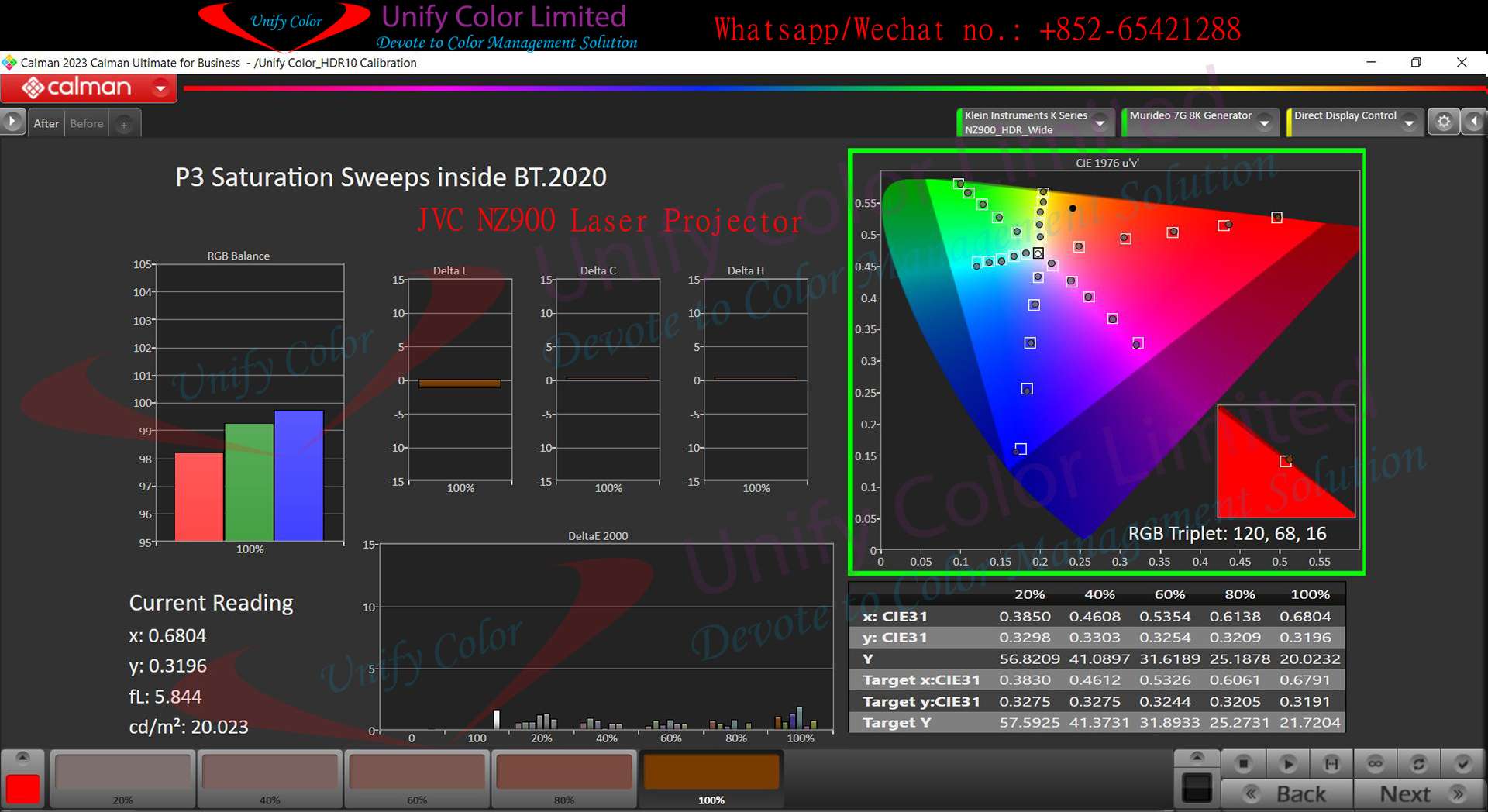Select the 60% saturation swatch
The image size is (1488, 812).
pyautogui.click(x=417, y=778)
